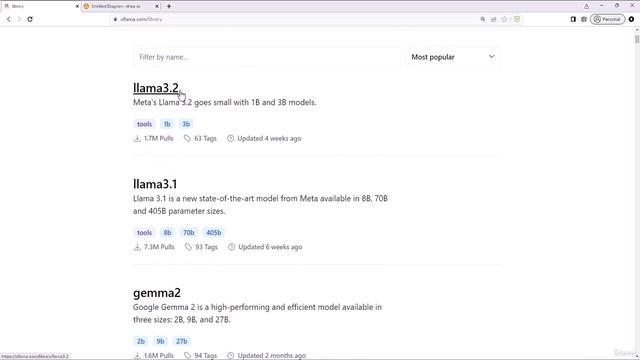Click the text 'Updated 6 weeks ago'
Screen dimensions: 640x360
270,247
